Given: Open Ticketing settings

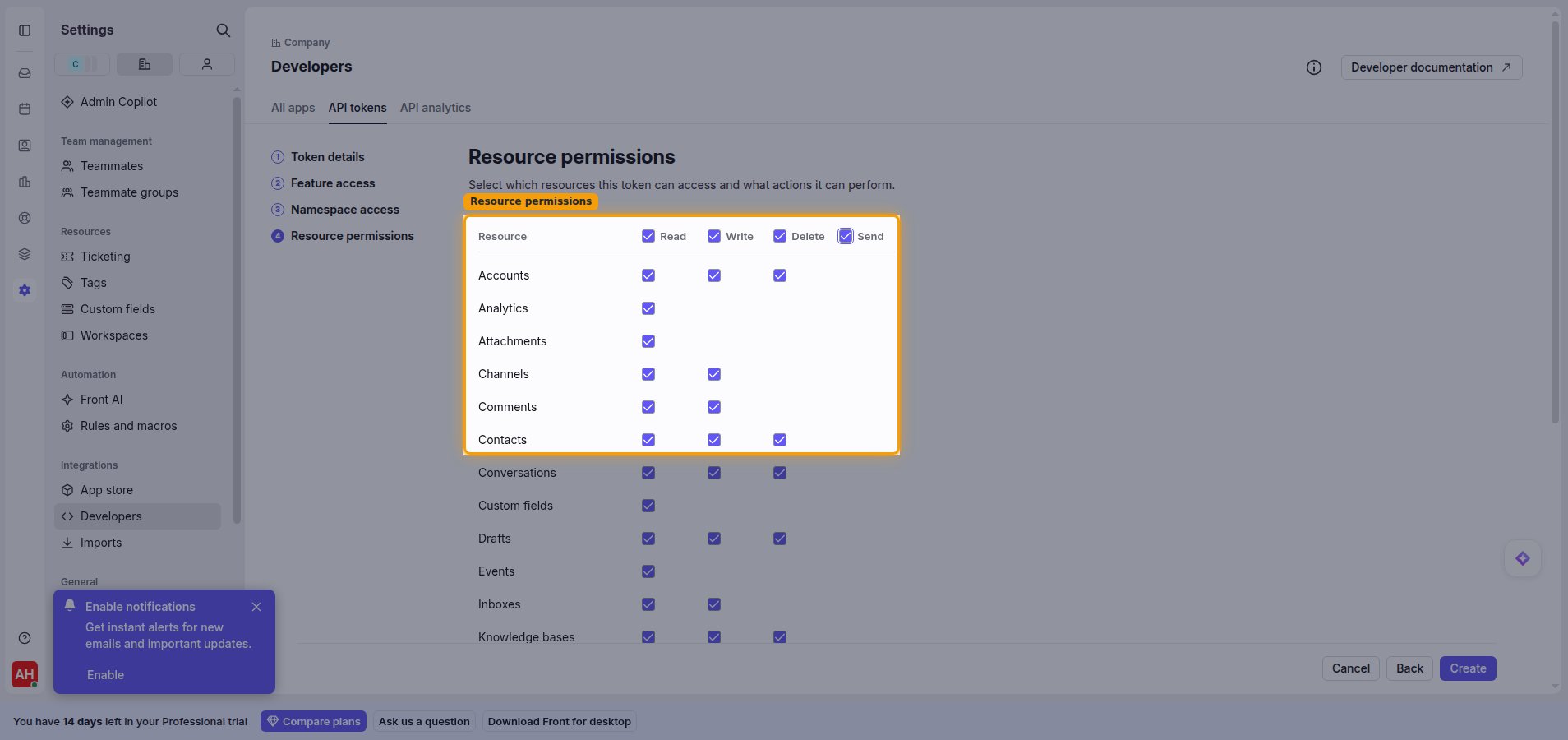Looking at the screenshot, I should (x=137, y=257).
